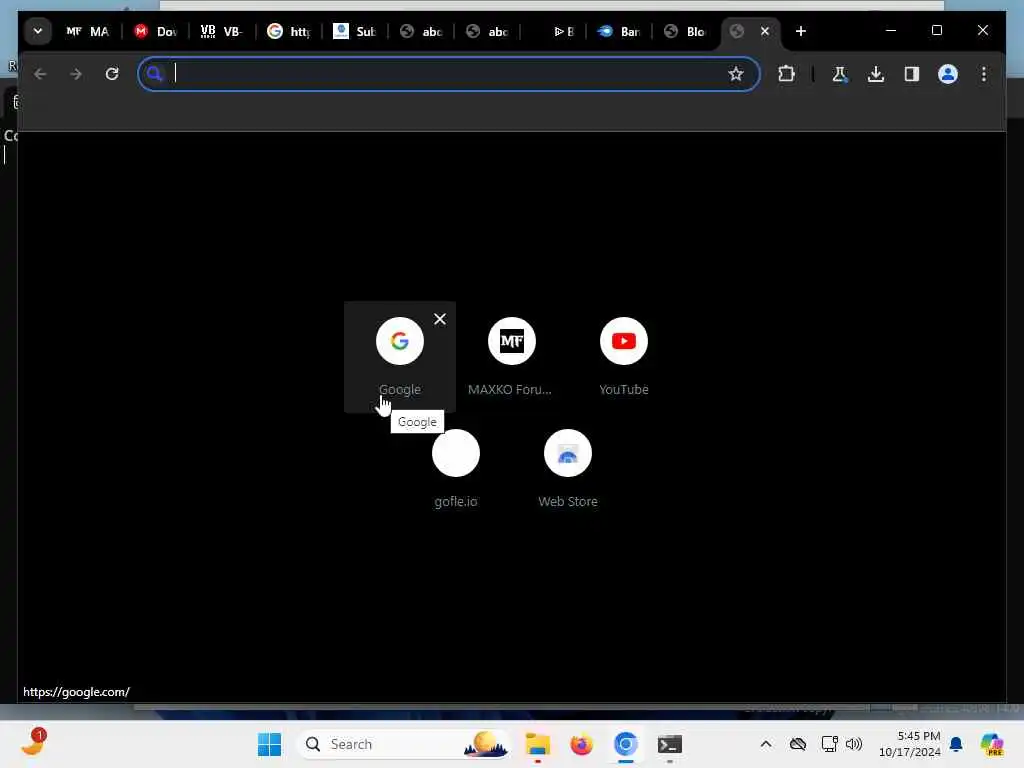Open the Windows Start menu
Viewport: 1024px width, 768px height.
[269, 744]
